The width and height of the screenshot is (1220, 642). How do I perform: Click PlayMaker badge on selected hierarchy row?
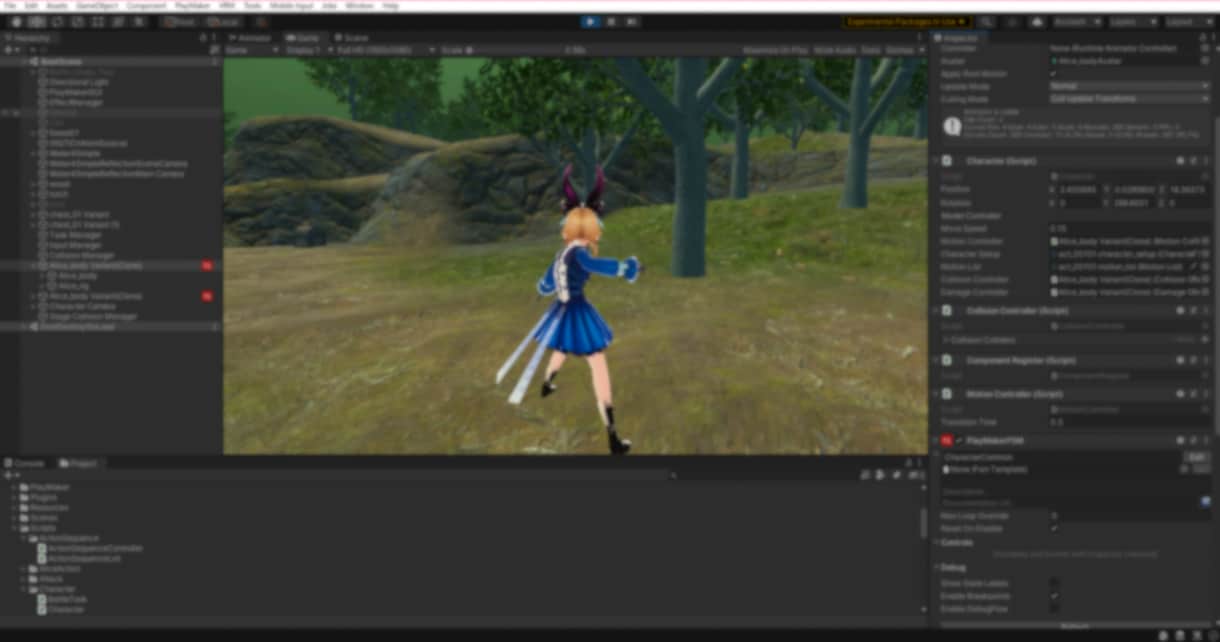pyautogui.click(x=207, y=266)
